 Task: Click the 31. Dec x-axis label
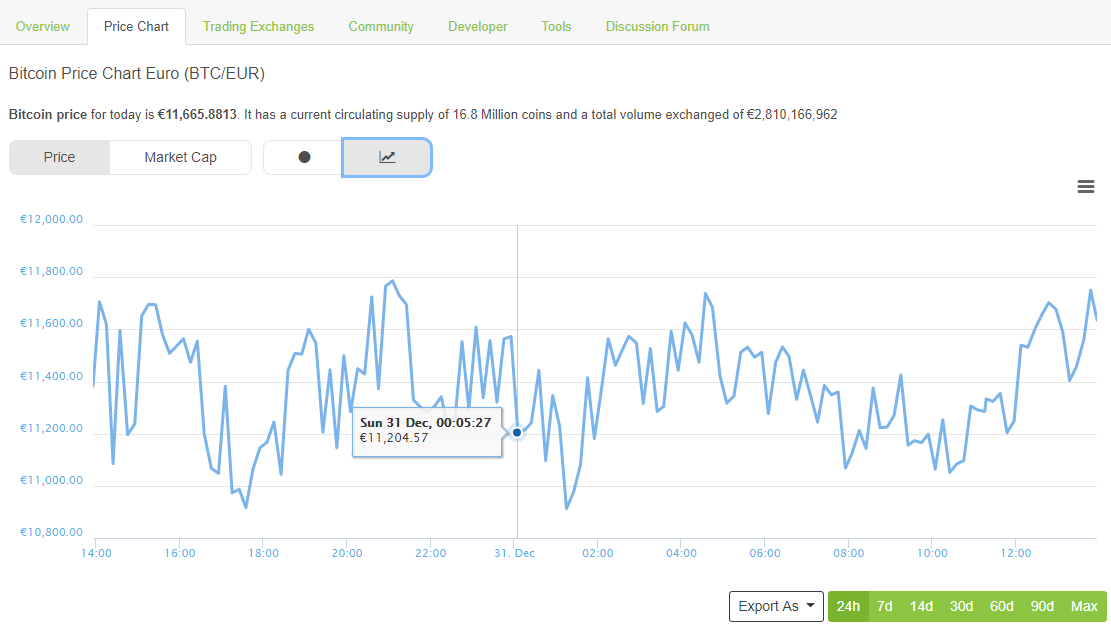pos(514,553)
